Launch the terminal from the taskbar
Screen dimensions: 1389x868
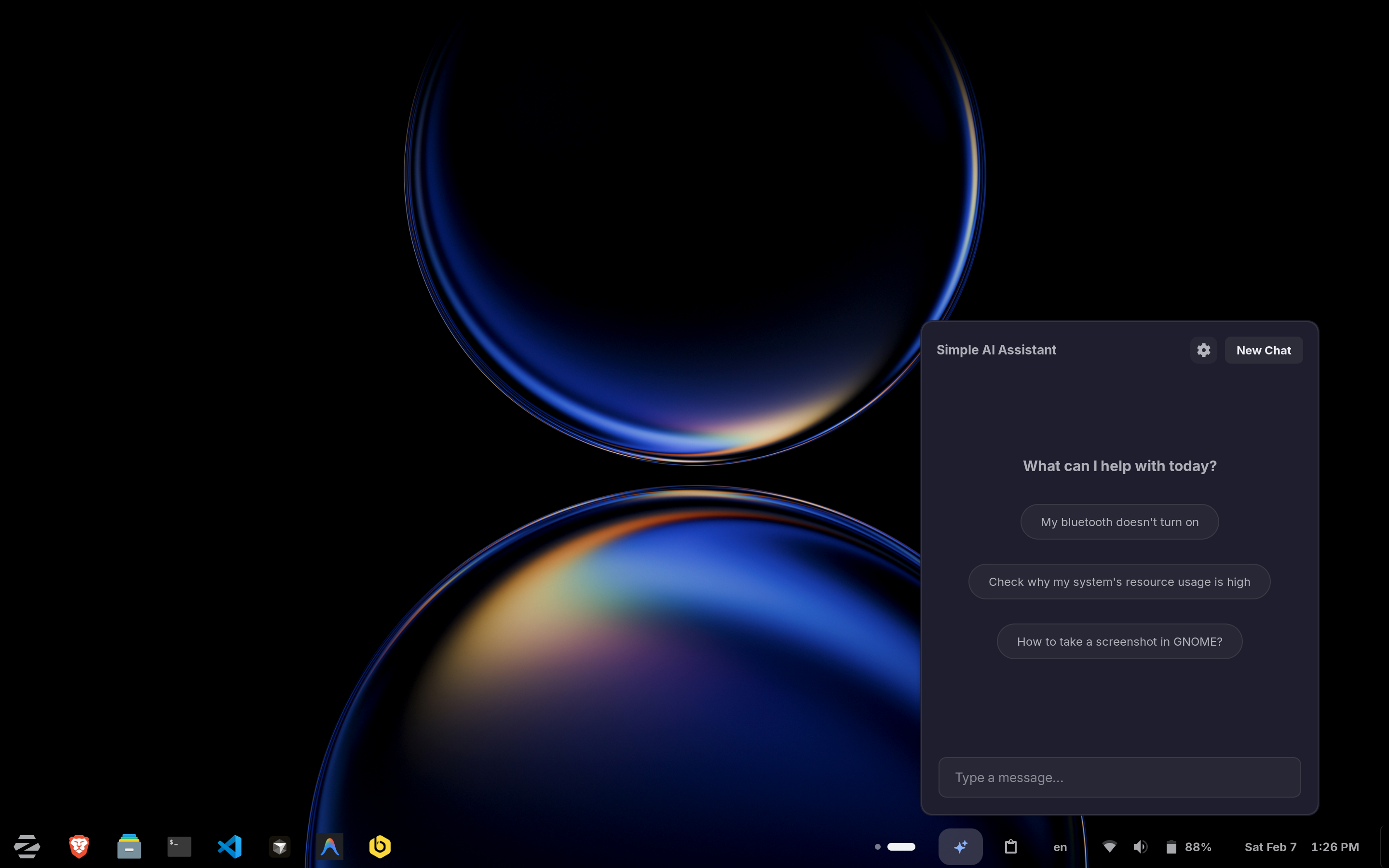[x=179, y=846]
